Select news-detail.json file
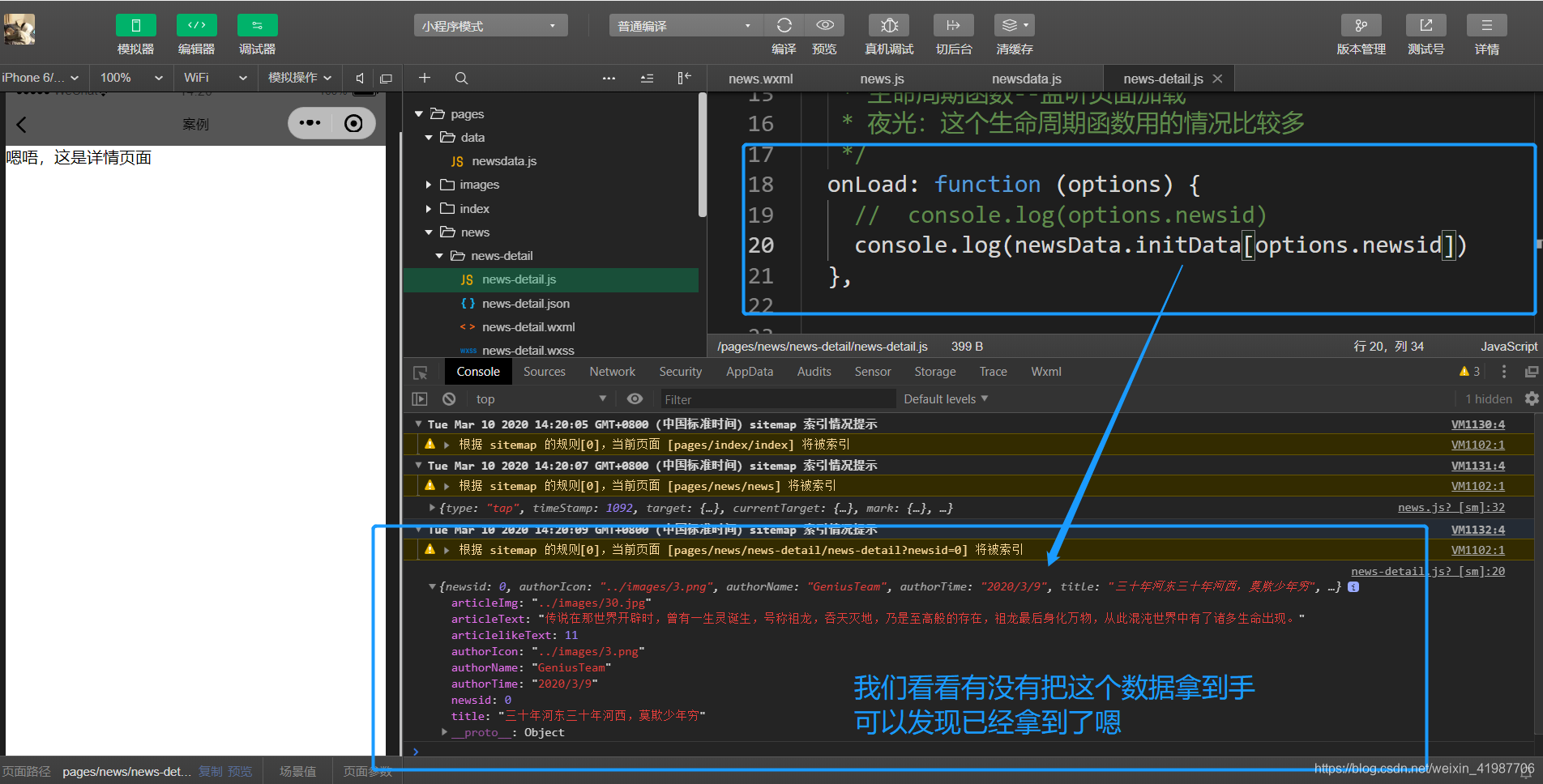 (525, 304)
